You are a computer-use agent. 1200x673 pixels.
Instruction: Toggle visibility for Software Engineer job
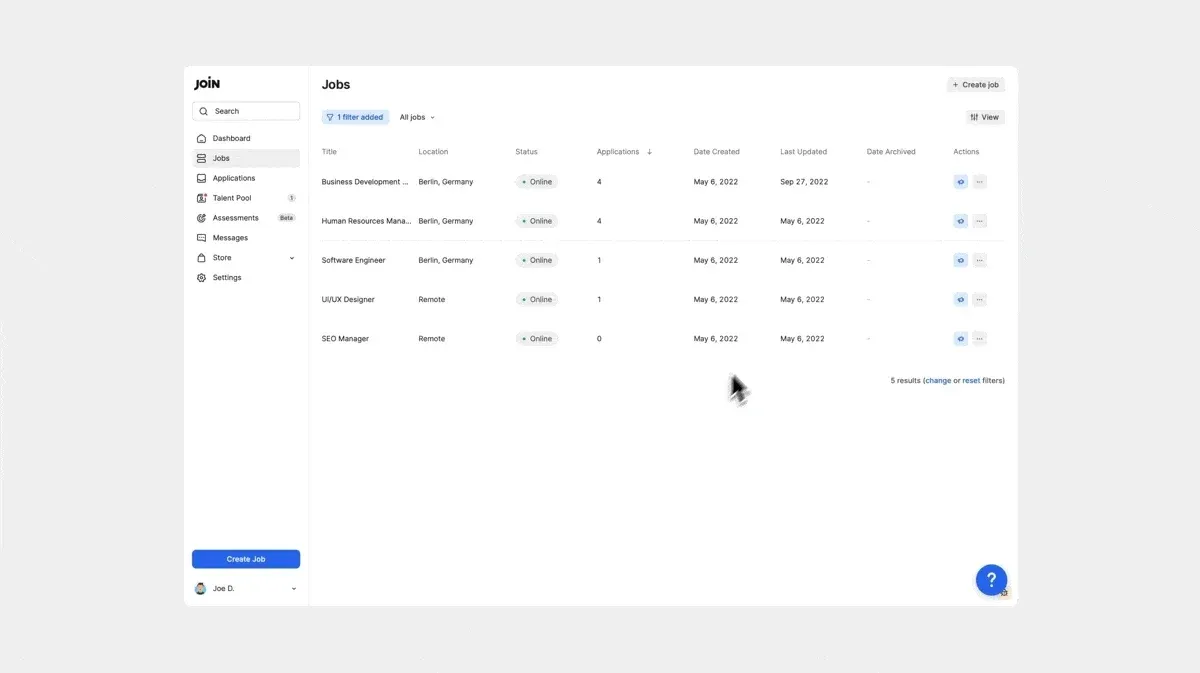(960, 260)
